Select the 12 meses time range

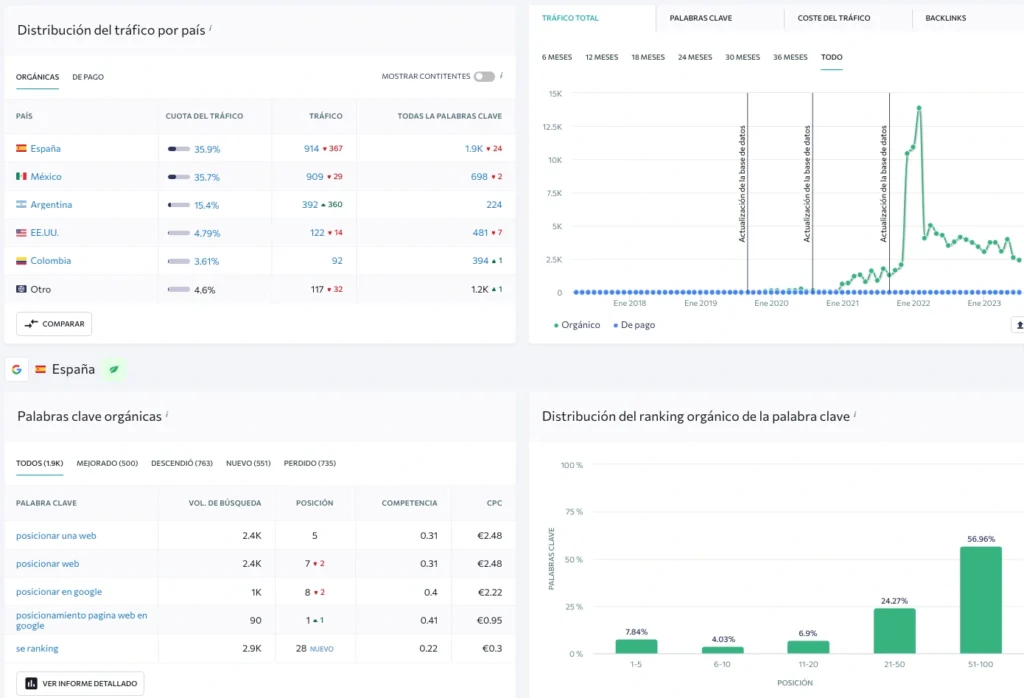tap(601, 57)
